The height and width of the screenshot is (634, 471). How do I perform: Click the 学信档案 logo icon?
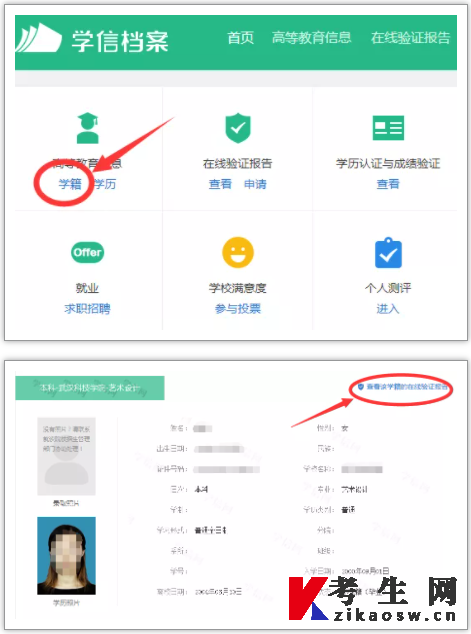pos(39,38)
